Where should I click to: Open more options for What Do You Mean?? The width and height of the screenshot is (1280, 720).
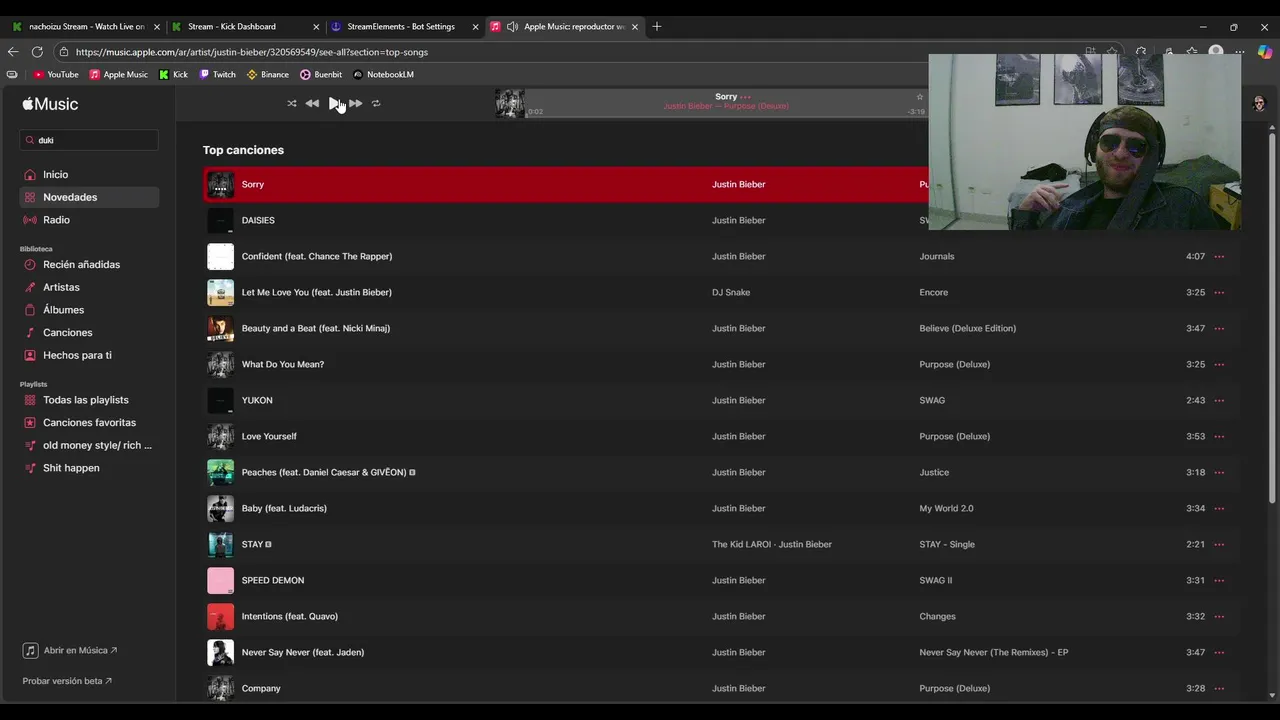(1219, 364)
